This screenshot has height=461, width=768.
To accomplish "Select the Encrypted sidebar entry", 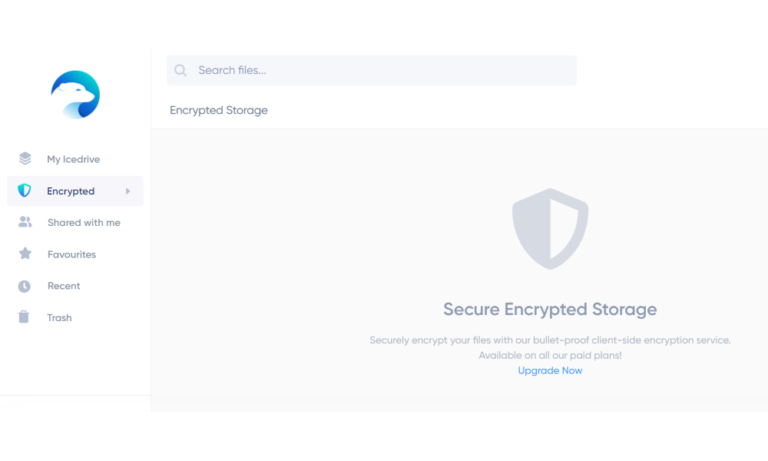I will (x=75, y=191).
